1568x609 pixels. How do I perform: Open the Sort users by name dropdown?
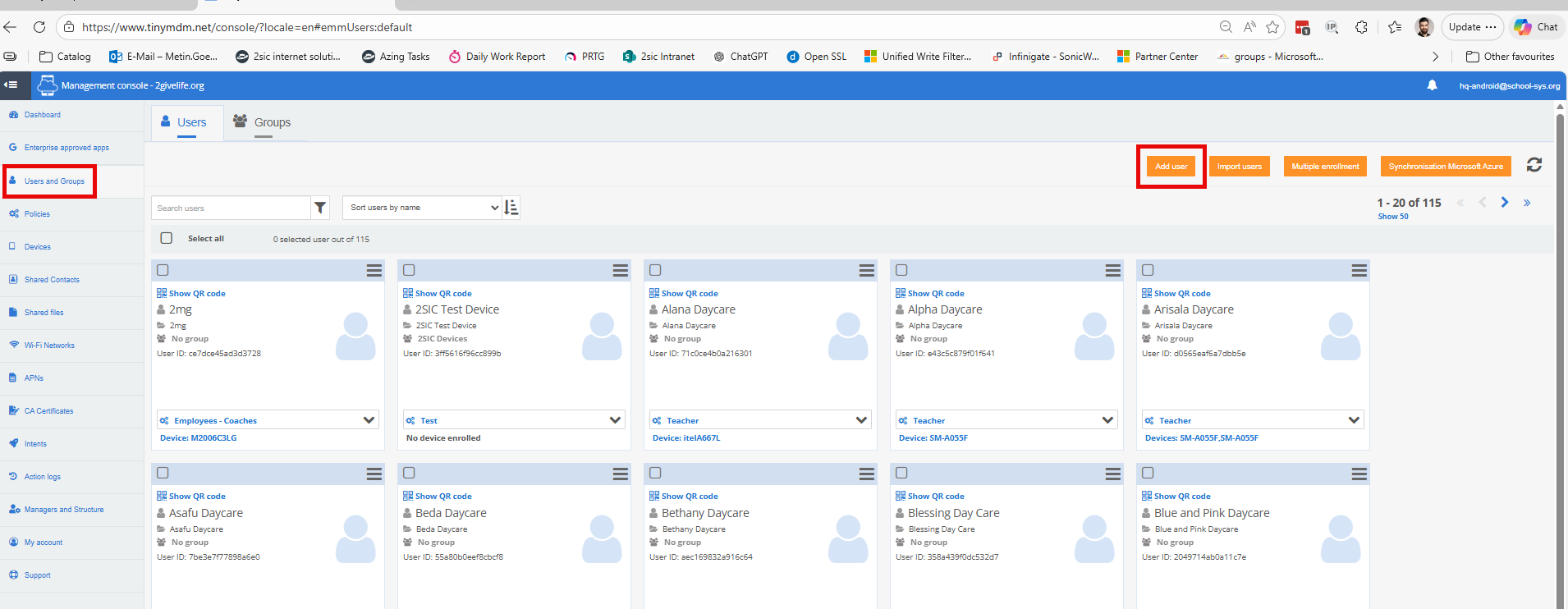coord(424,208)
